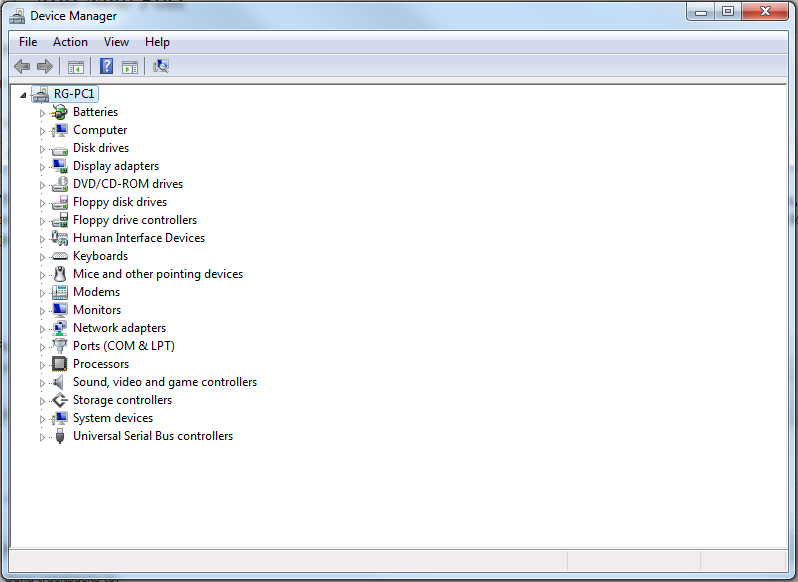798x582 pixels.
Task: Select the Floppy drive controllers label
Action: pos(135,220)
